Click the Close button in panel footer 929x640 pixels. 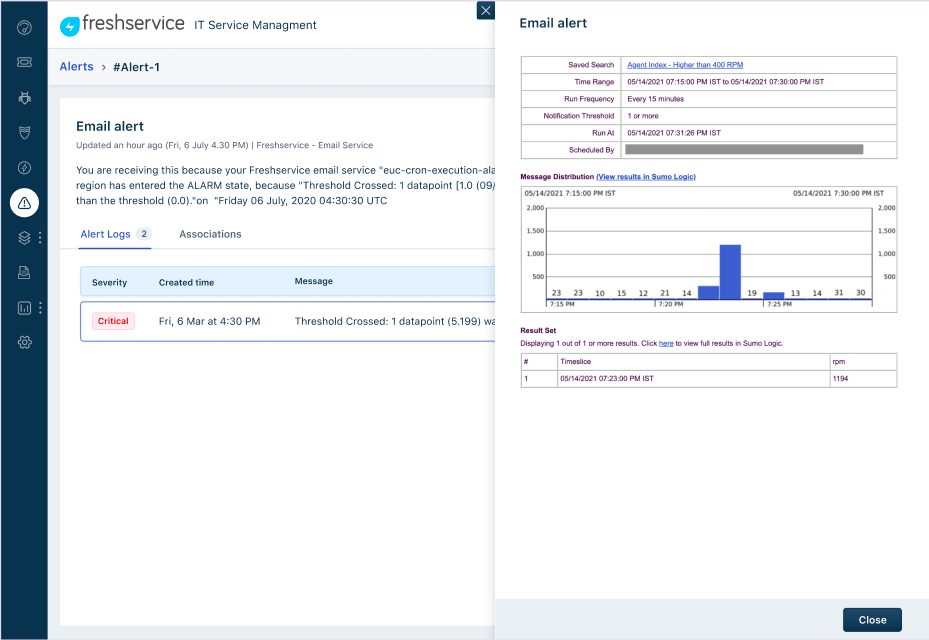(872, 620)
